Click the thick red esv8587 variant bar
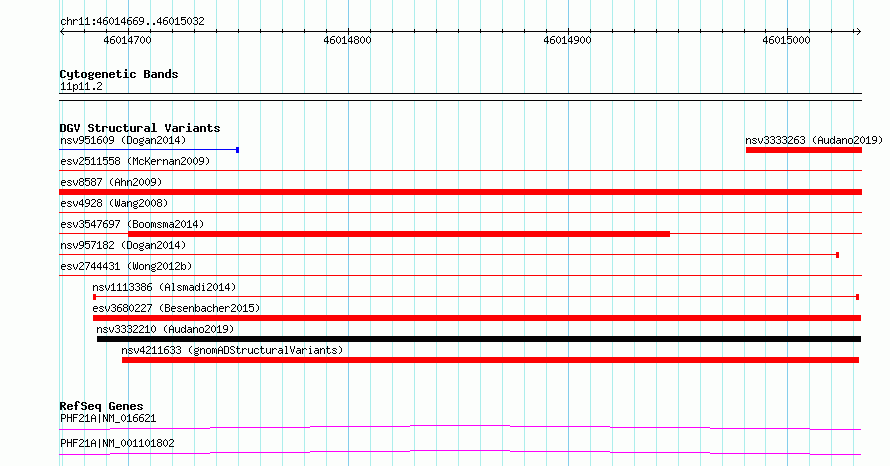Image resolution: width=890 pixels, height=466 pixels. click(x=460, y=192)
